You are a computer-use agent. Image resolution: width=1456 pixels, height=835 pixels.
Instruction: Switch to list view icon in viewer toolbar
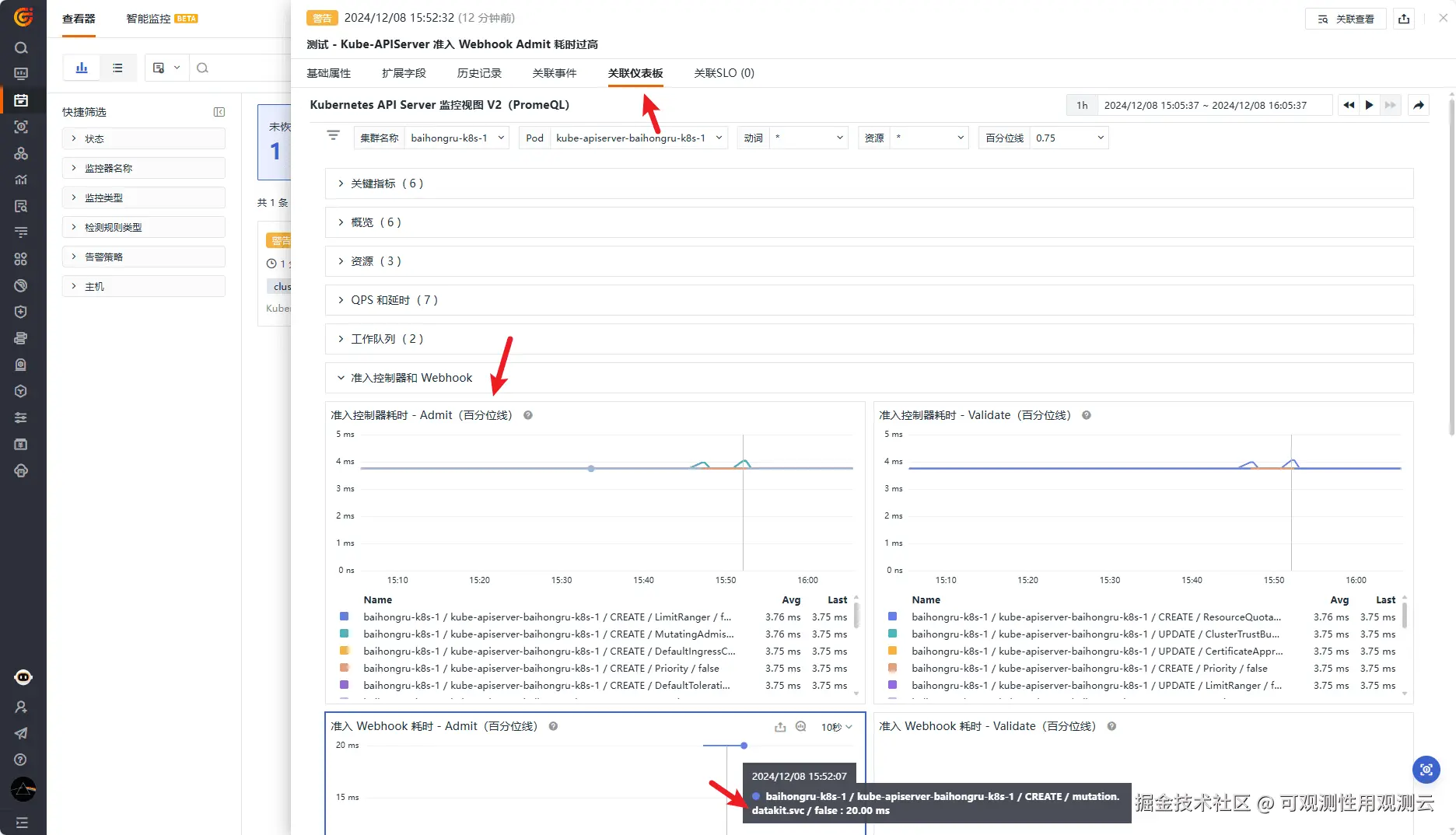point(117,68)
